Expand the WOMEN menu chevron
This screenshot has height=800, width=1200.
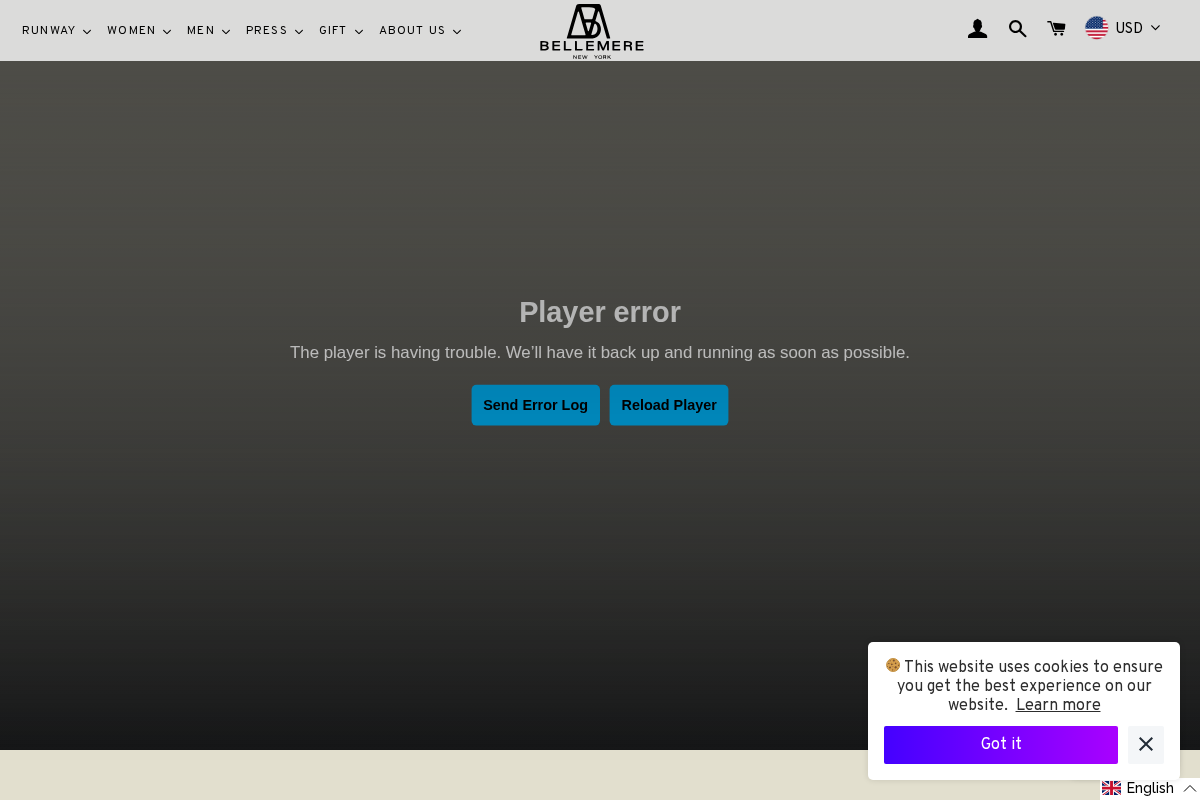pos(167,31)
